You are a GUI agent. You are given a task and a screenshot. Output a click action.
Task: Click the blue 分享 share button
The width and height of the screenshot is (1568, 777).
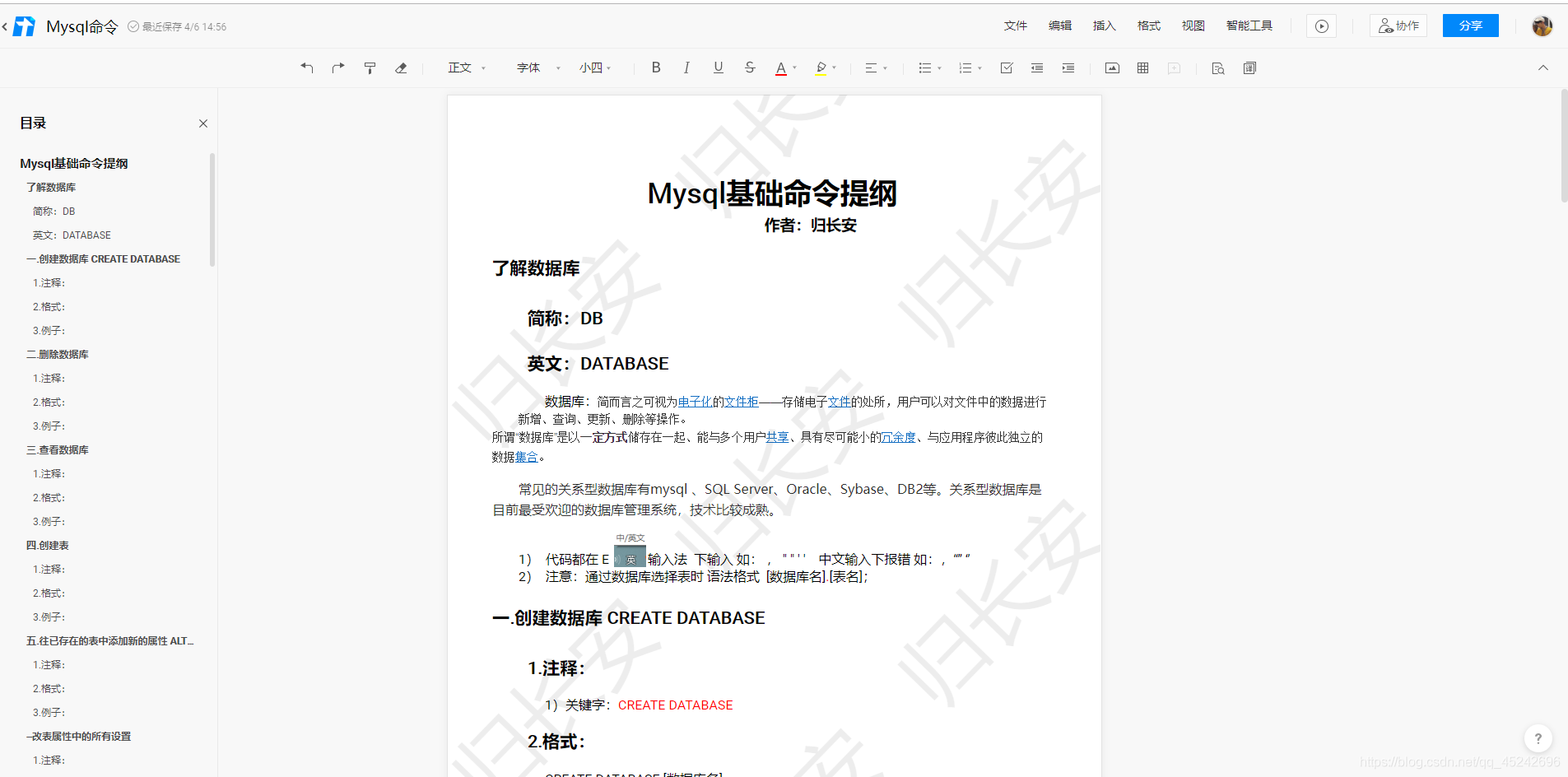pyautogui.click(x=1471, y=26)
